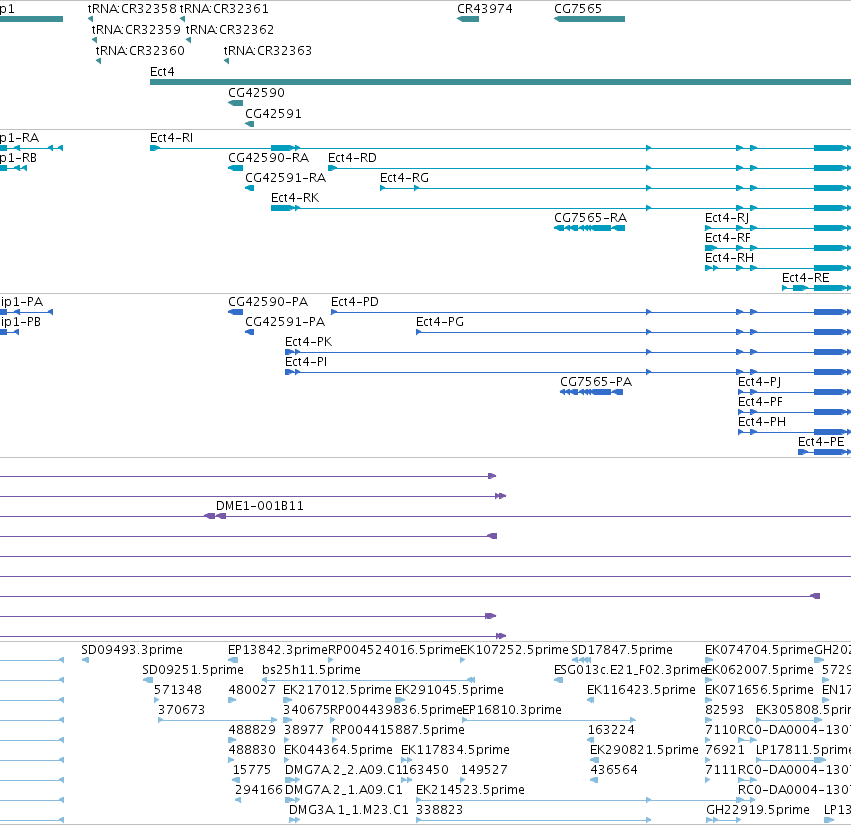Open the EK291045.5prime EST
The width and height of the screenshot is (851, 825).
pyautogui.click(x=399, y=700)
